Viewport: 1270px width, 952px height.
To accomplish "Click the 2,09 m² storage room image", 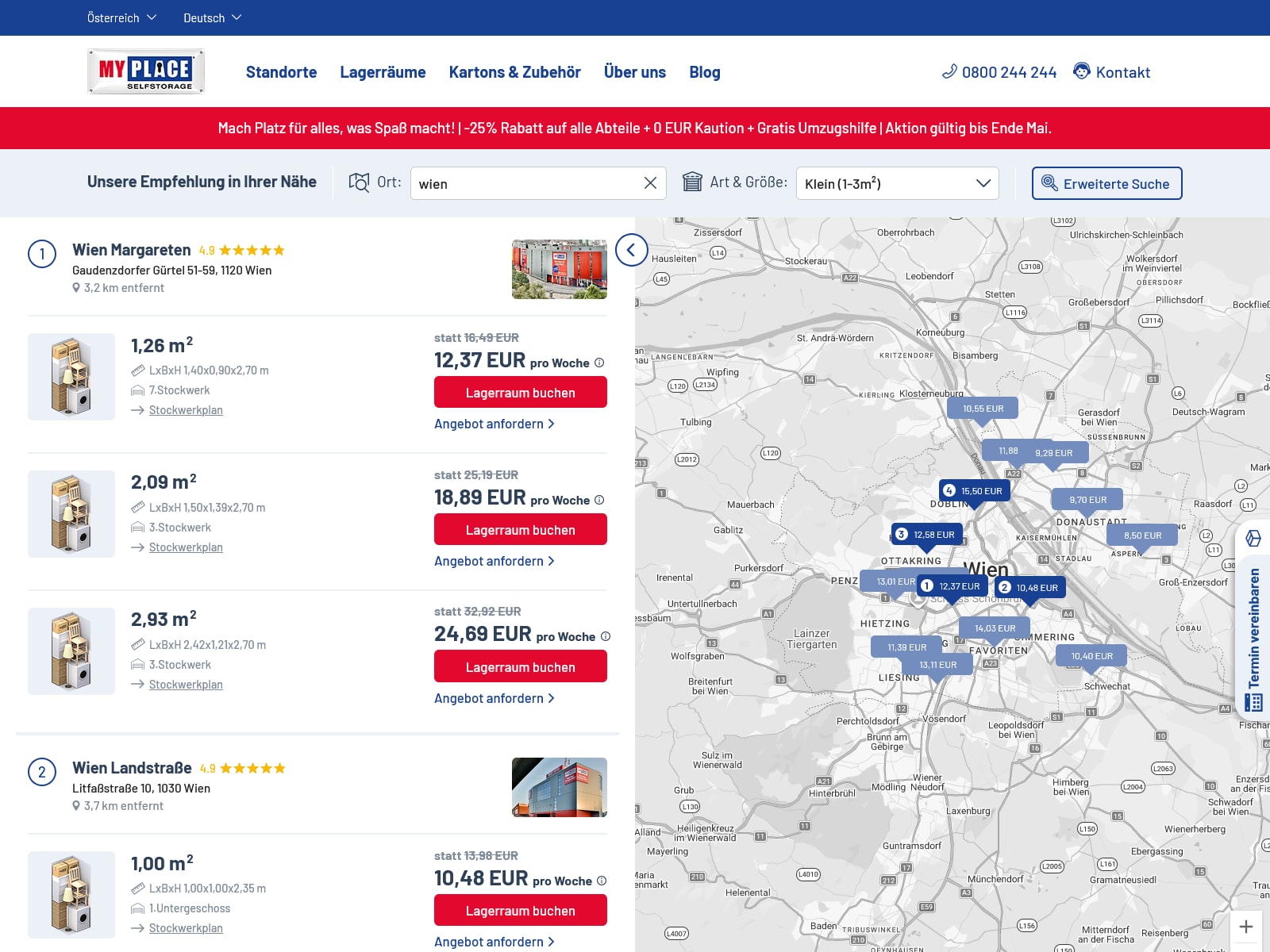I will pos(71,514).
